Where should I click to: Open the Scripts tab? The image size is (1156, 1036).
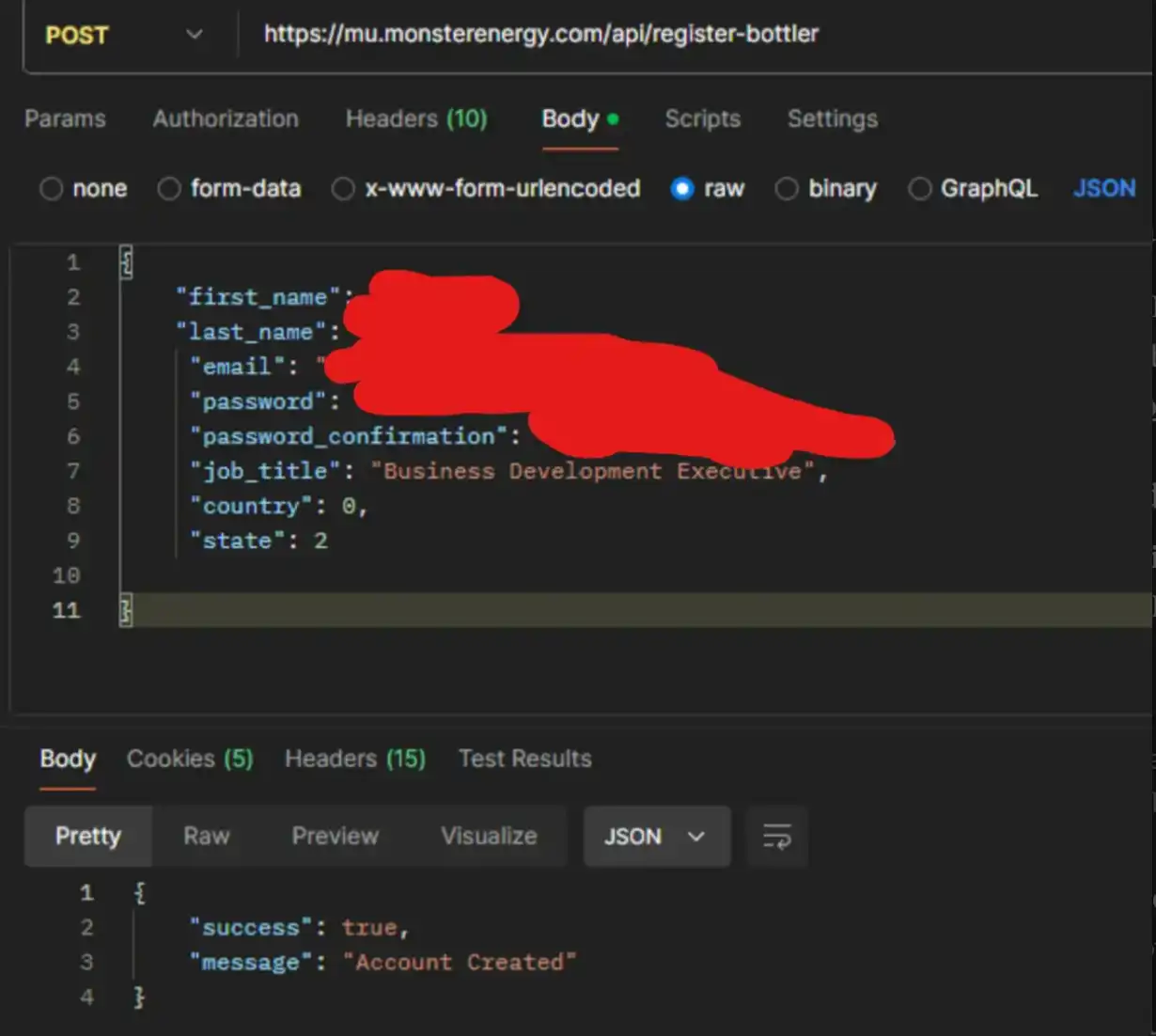pos(703,119)
